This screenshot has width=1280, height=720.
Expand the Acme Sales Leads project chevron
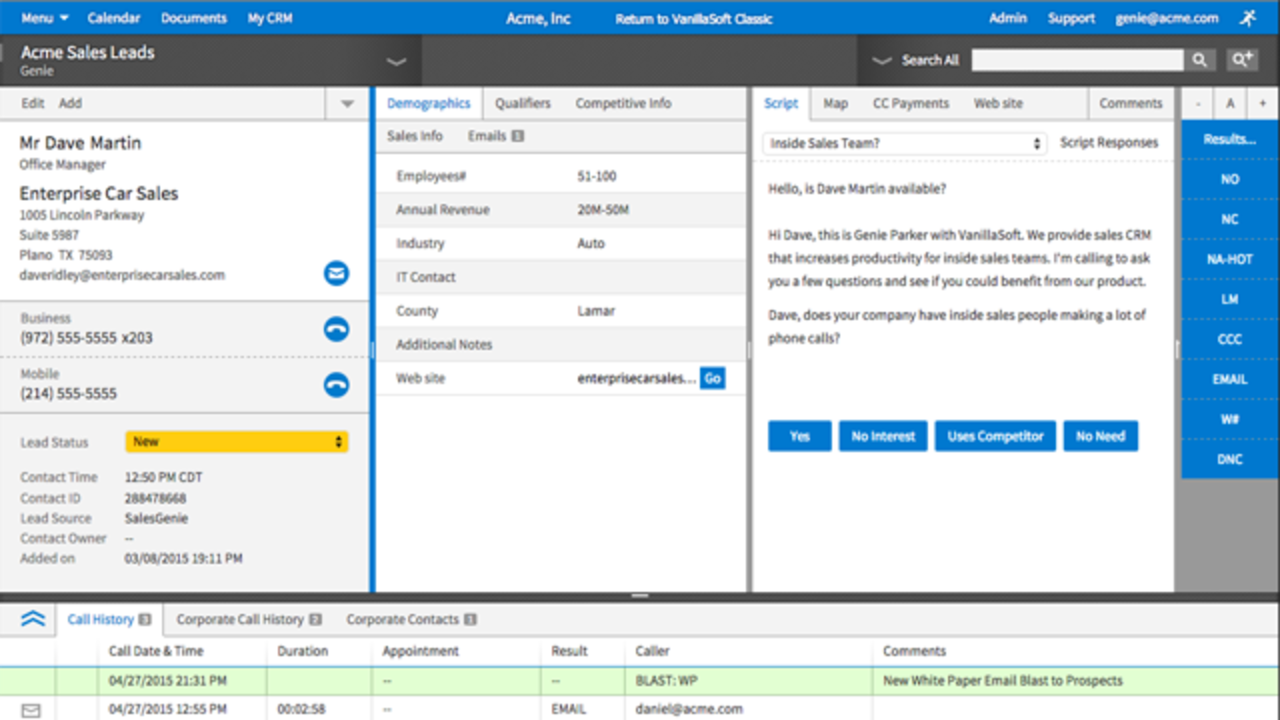397,61
